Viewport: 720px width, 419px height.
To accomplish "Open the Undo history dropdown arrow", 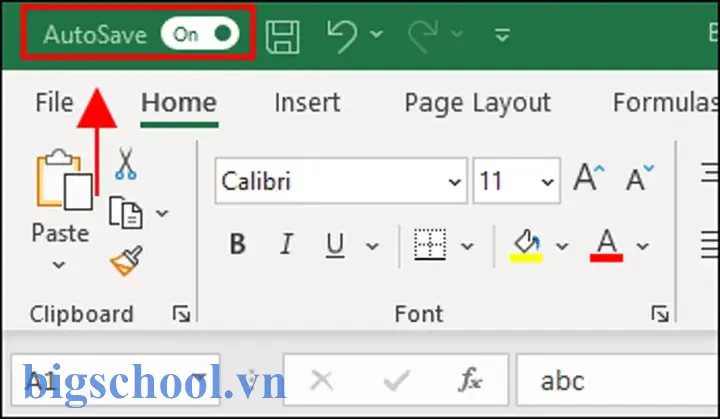I will click(377, 34).
